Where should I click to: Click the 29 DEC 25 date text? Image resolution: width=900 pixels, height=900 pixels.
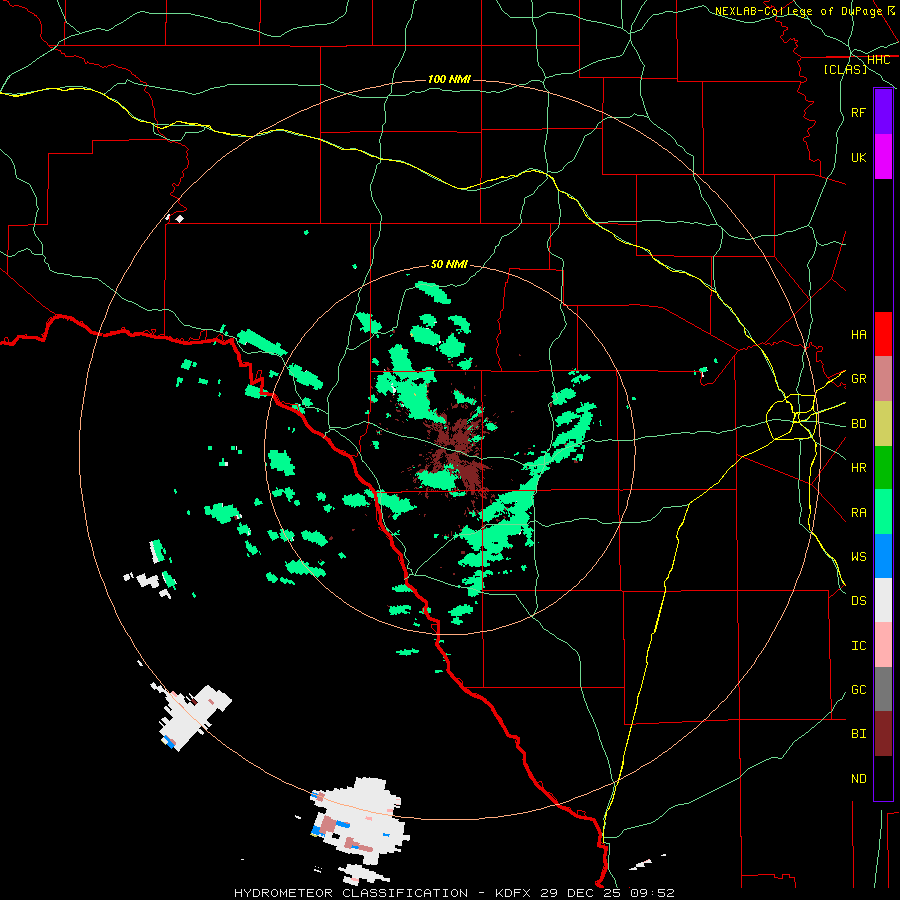coord(581,893)
